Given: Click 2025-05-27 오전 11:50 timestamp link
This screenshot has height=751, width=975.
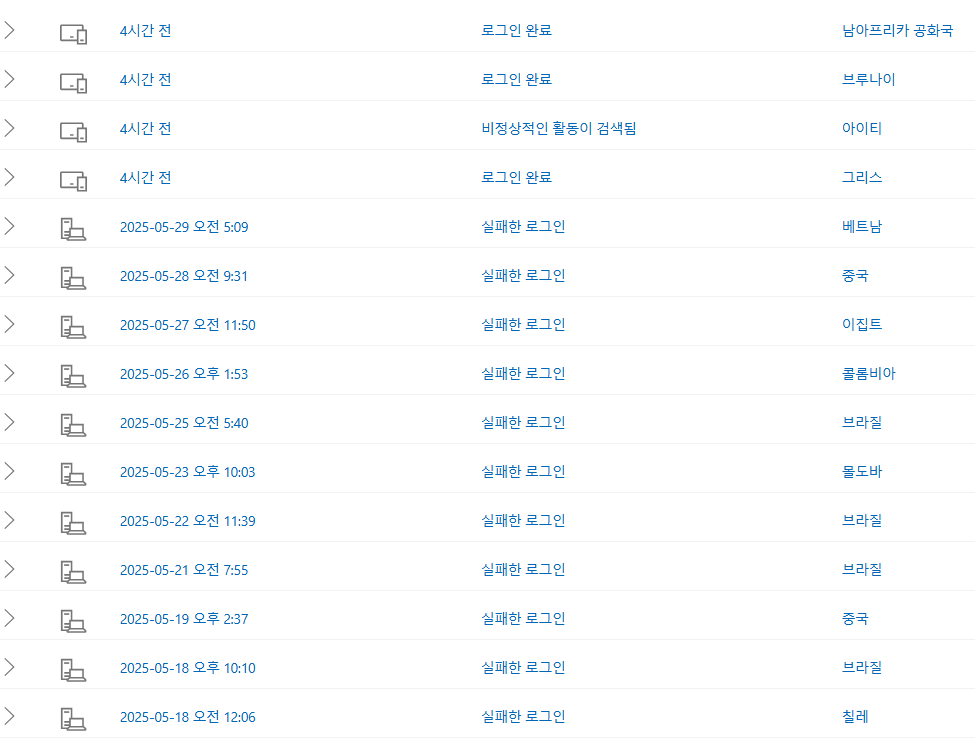Looking at the screenshot, I should (188, 325).
